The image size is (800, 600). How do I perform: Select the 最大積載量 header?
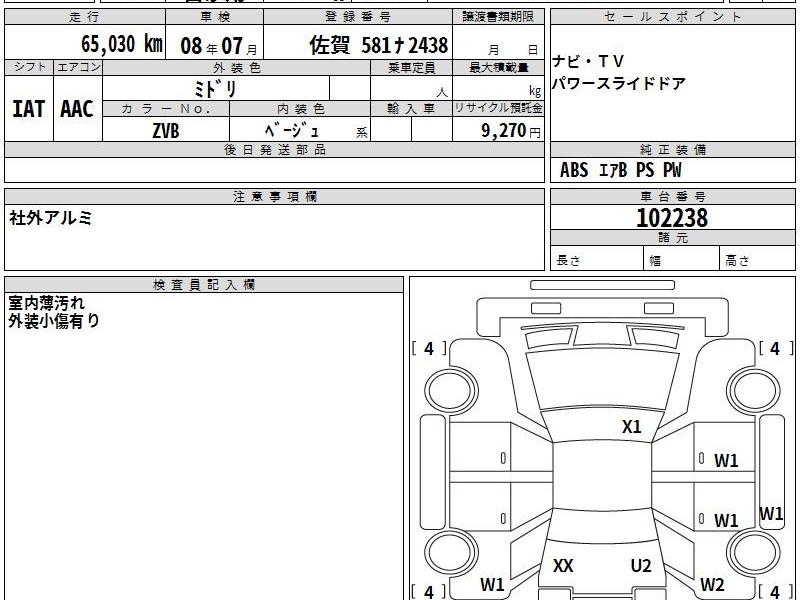coord(498,67)
